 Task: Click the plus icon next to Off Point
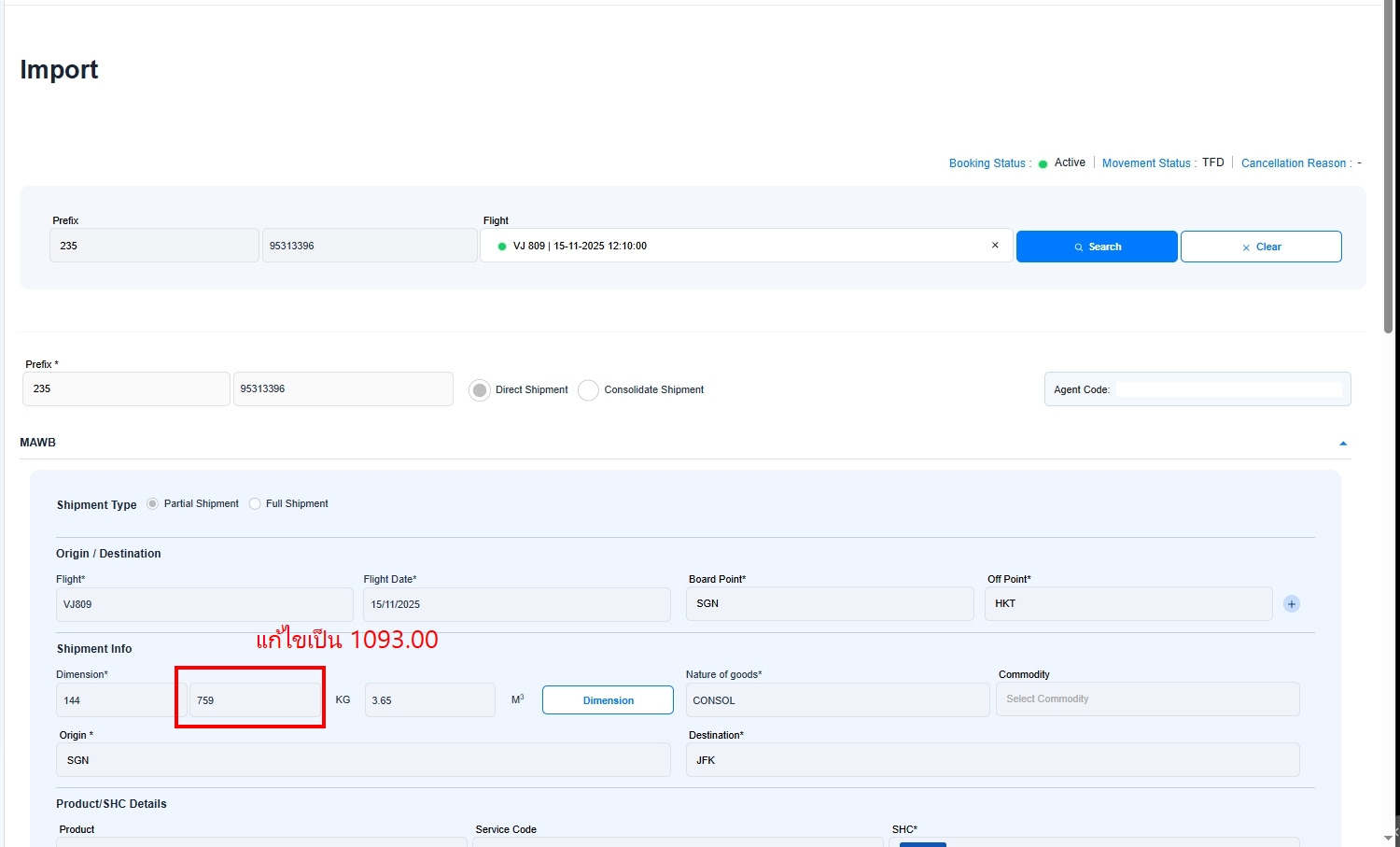(x=1292, y=604)
